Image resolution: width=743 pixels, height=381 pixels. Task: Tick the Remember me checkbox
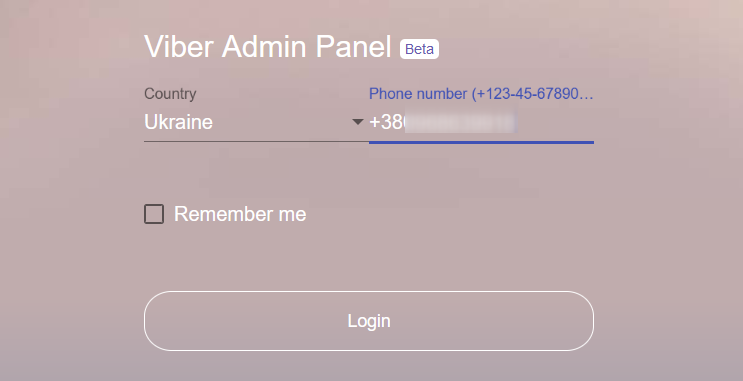(x=154, y=214)
